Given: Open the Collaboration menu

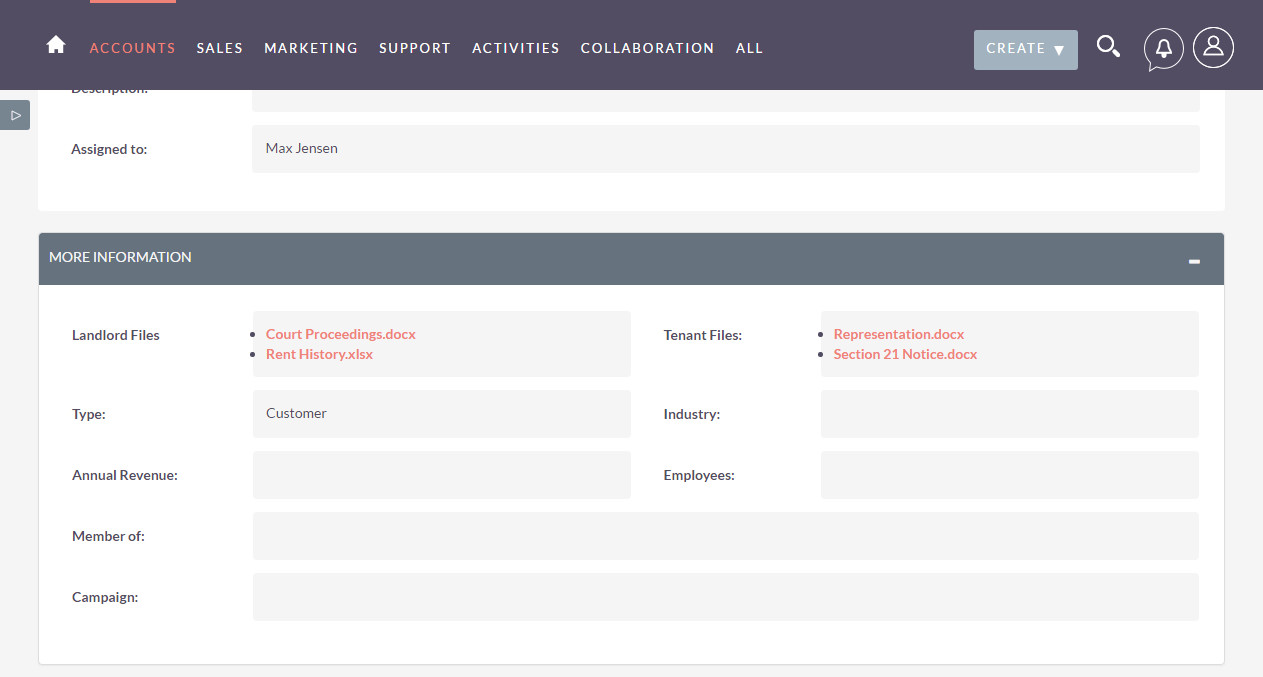Looking at the screenshot, I should tap(648, 48).
